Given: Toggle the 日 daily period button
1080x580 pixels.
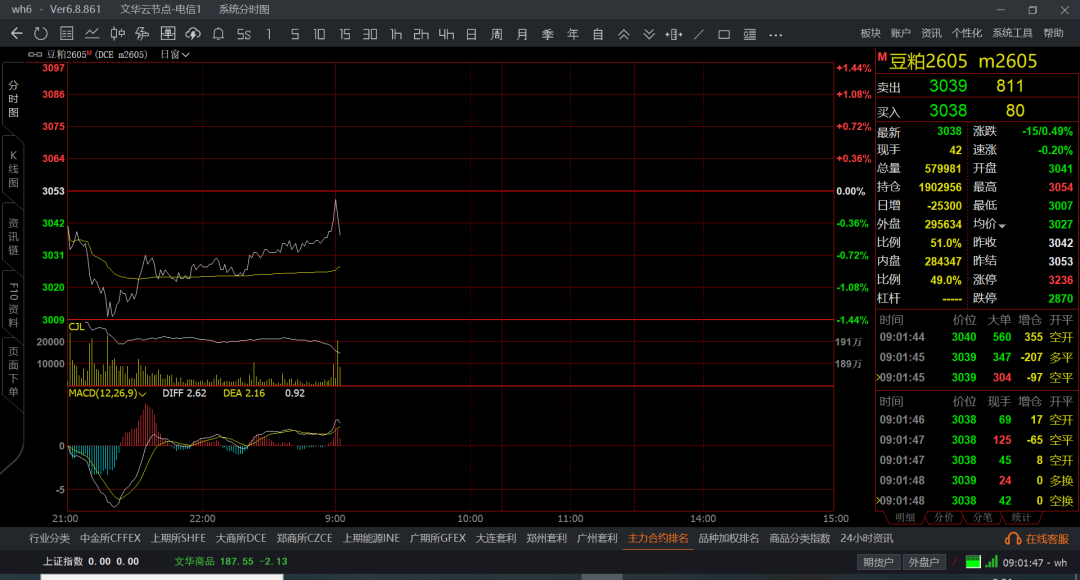Looking at the screenshot, I should point(471,34).
